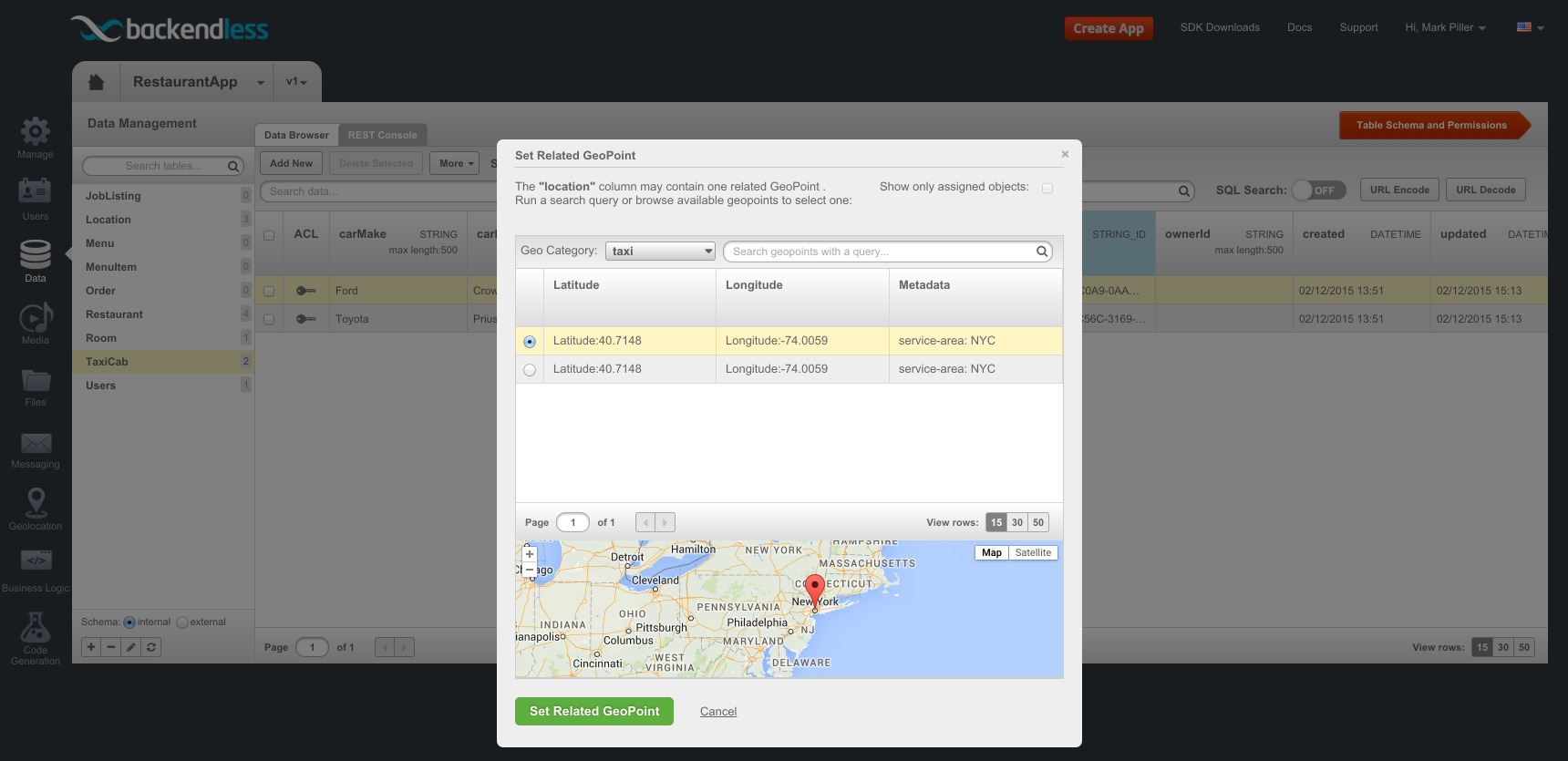Switch map to Satellite view
The image size is (1568, 761).
(x=1033, y=553)
